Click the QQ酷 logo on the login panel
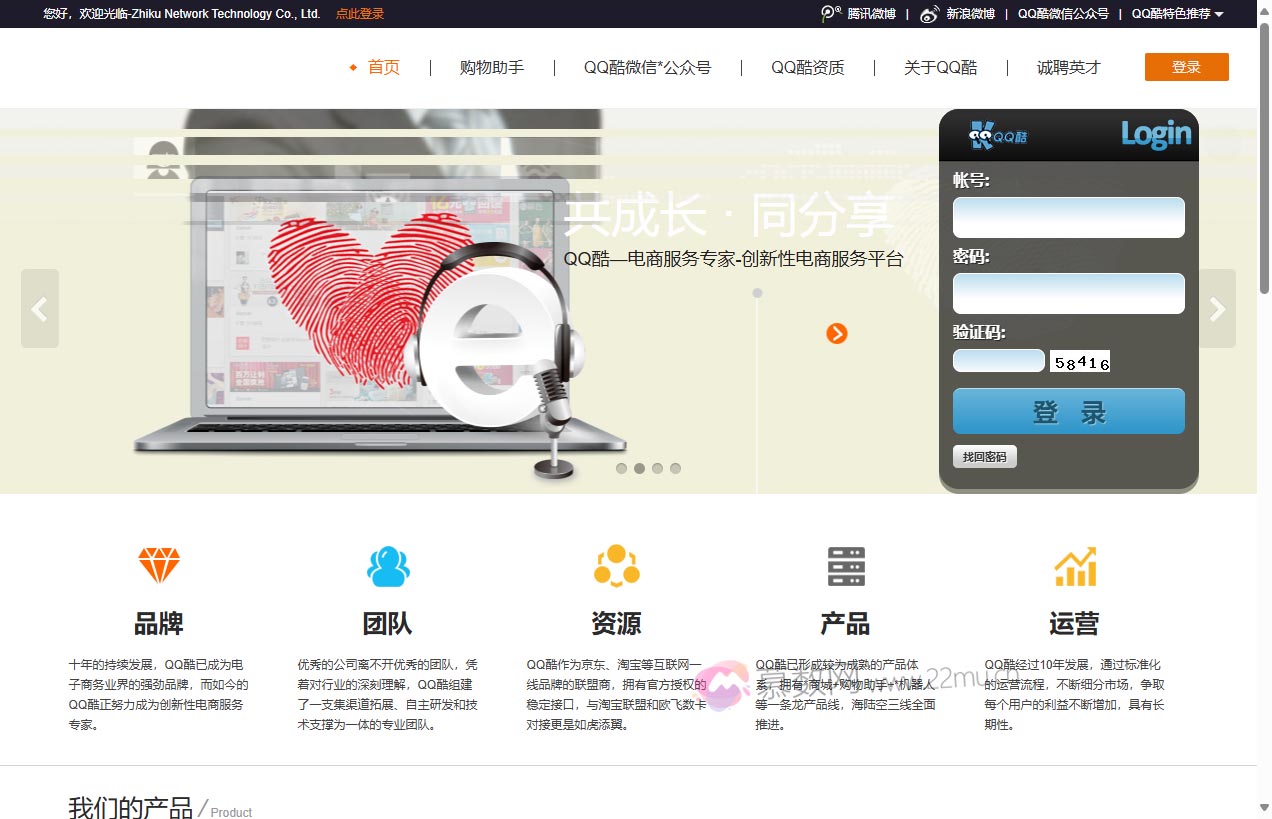This screenshot has width=1272, height=819. [x=998, y=135]
